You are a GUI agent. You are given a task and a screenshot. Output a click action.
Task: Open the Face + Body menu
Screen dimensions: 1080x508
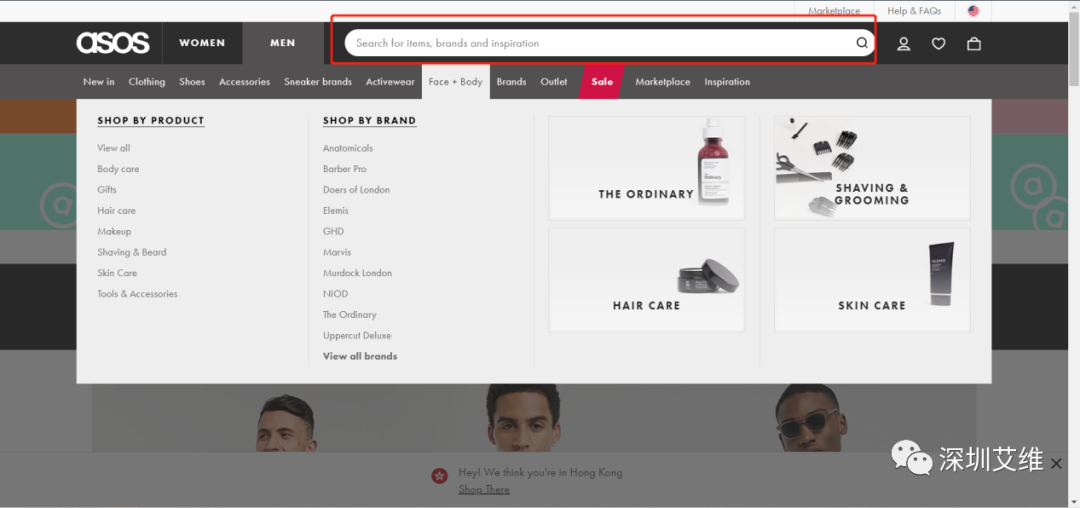[x=455, y=81]
